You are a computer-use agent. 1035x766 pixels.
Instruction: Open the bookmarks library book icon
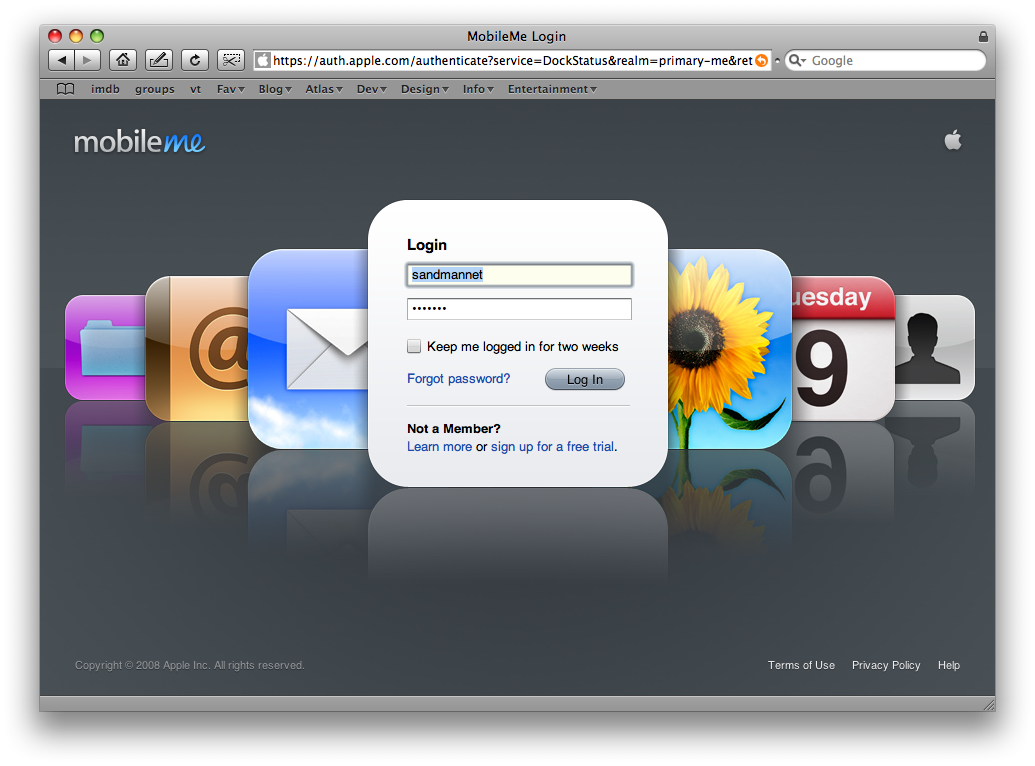[x=65, y=89]
